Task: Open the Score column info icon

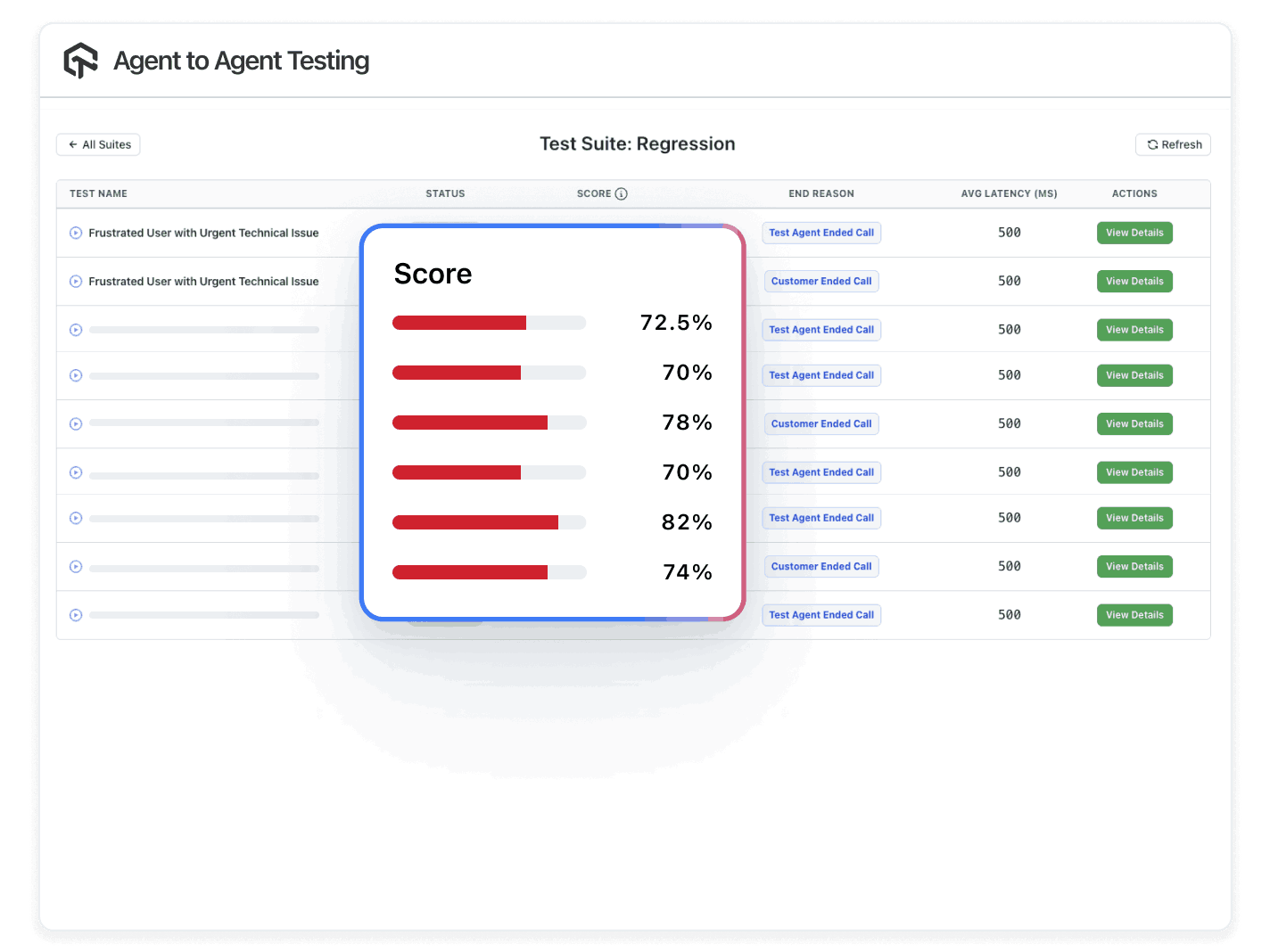Action: tap(623, 193)
